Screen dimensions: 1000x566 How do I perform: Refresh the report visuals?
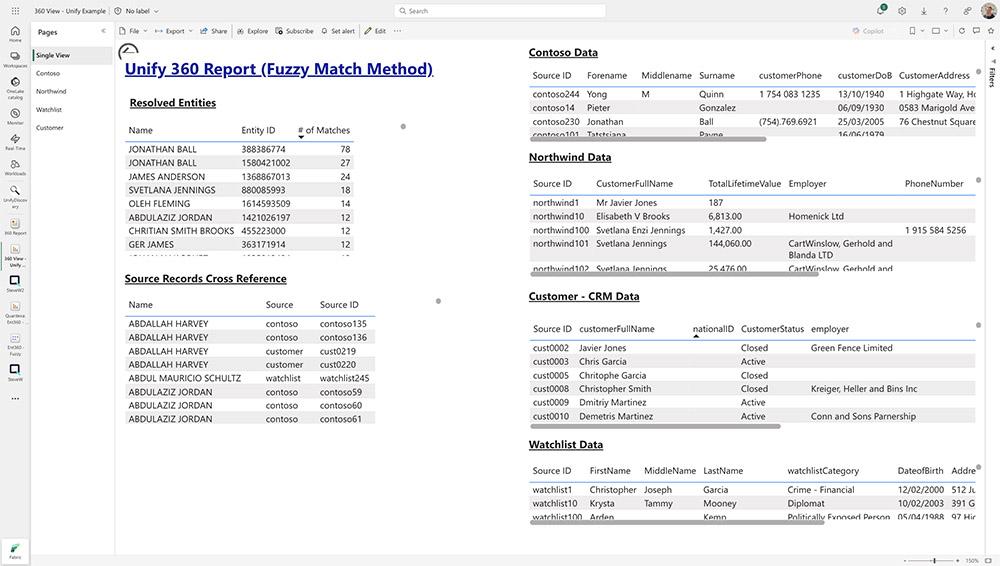click(x=962, y=31)
